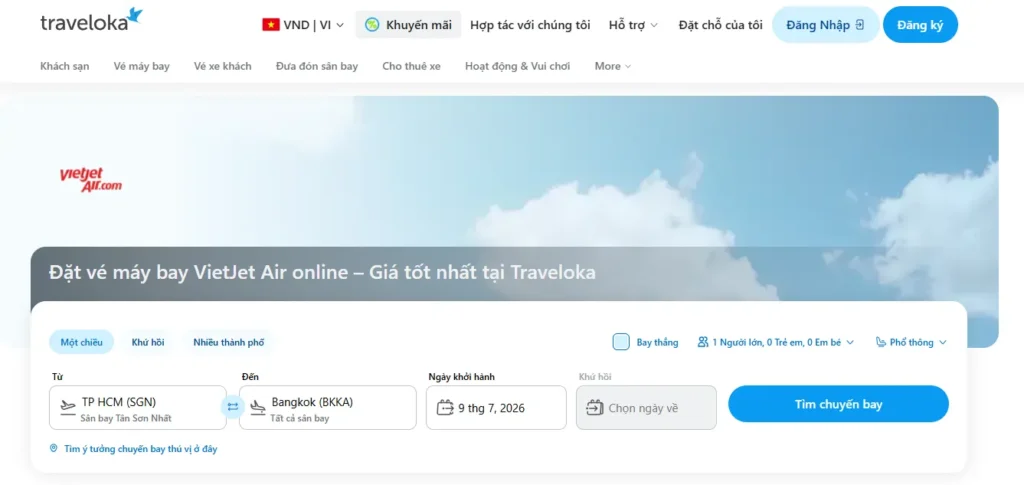Click the Đăng Nhập button
The height and width of the screenshot is (485, 1024).
click(825, 25)
